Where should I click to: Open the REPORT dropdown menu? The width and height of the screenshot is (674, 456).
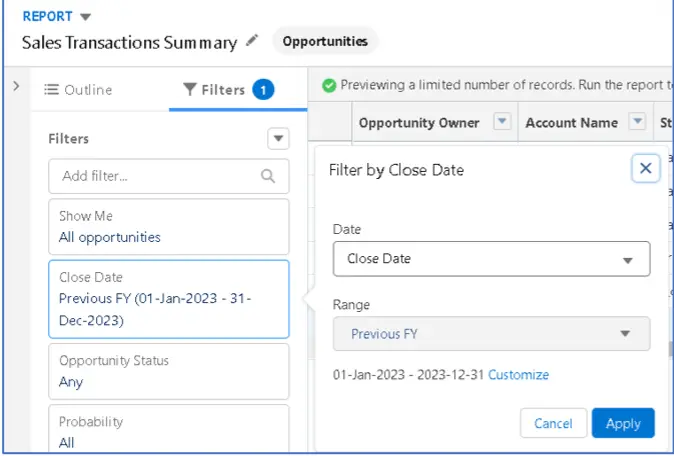point(84,16)
